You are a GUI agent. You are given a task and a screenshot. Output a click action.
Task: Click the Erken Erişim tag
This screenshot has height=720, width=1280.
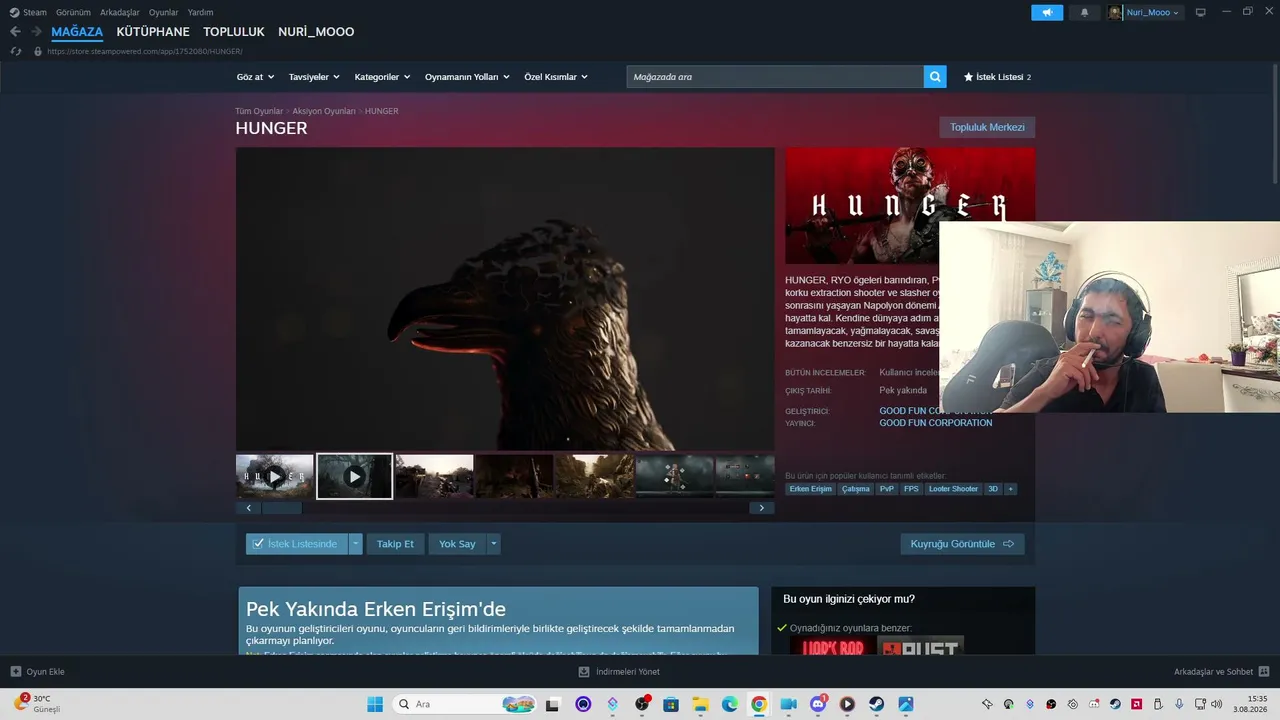pos(810,489)
